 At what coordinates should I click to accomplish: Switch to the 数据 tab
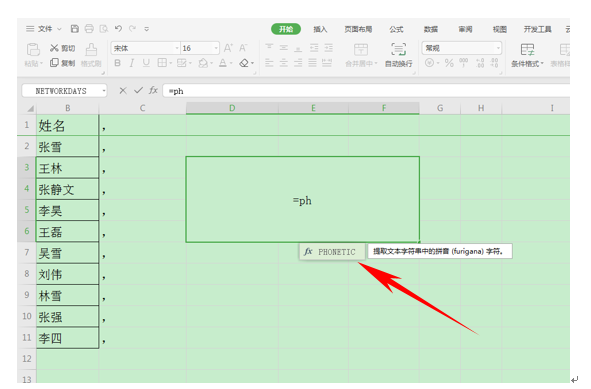click(x=430, y=29)
